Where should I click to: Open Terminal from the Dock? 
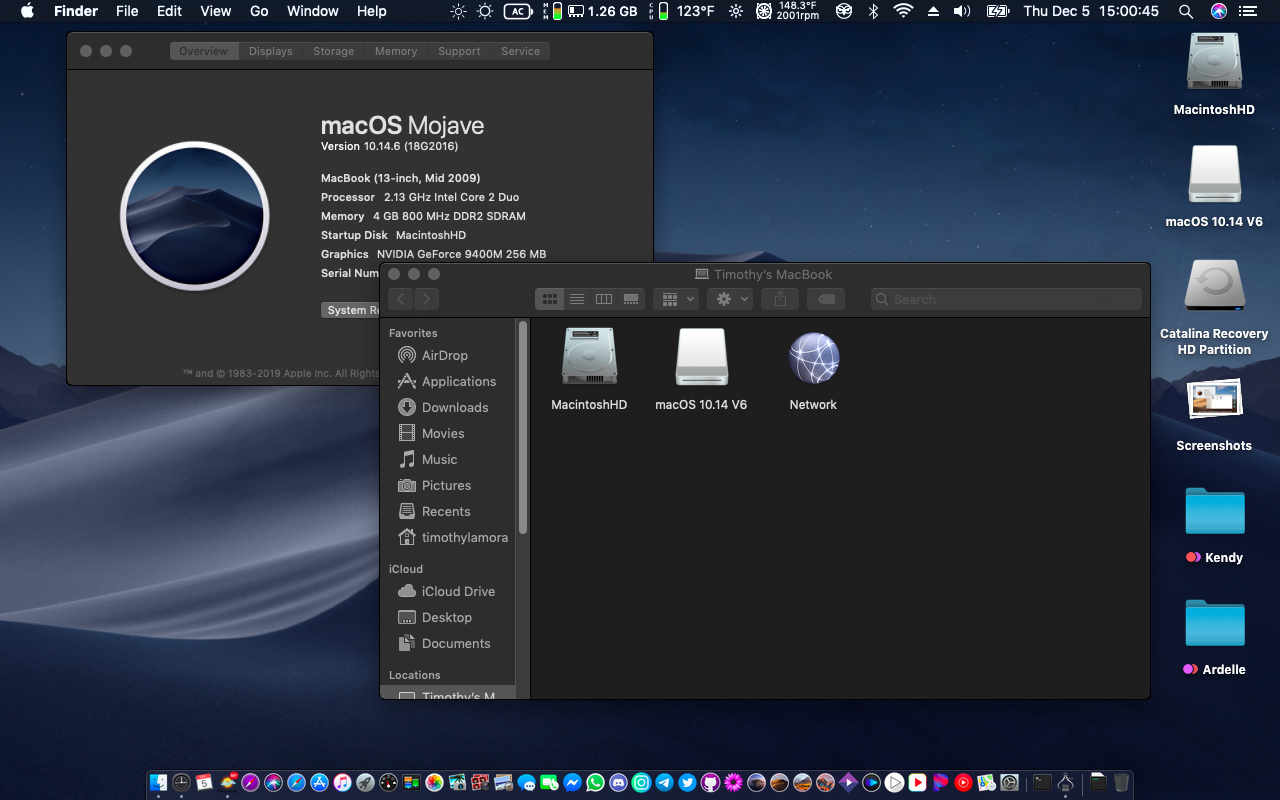1042,782
